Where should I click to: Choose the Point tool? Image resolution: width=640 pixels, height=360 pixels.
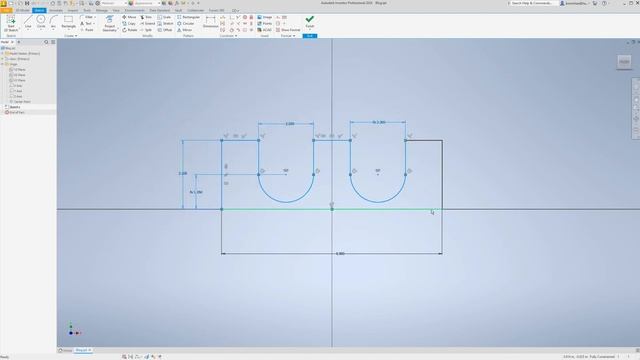87,30
